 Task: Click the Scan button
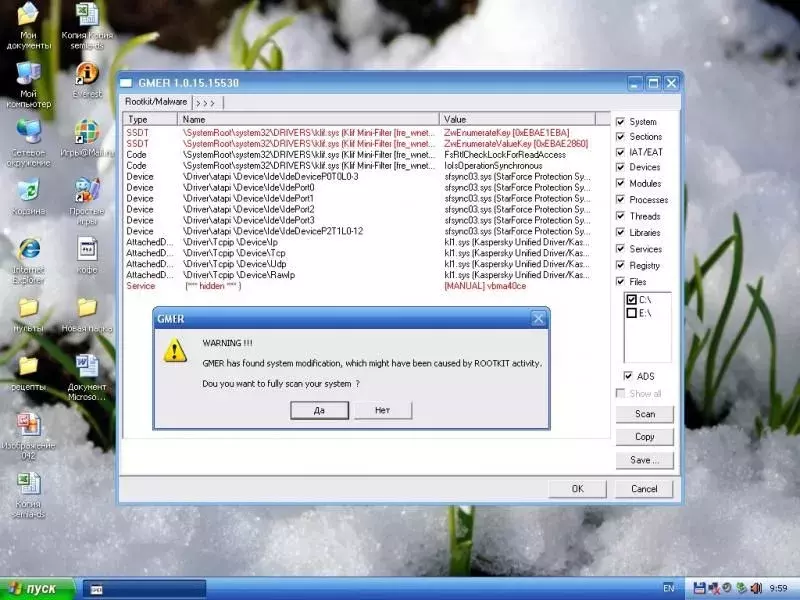(x=645, y=414)
